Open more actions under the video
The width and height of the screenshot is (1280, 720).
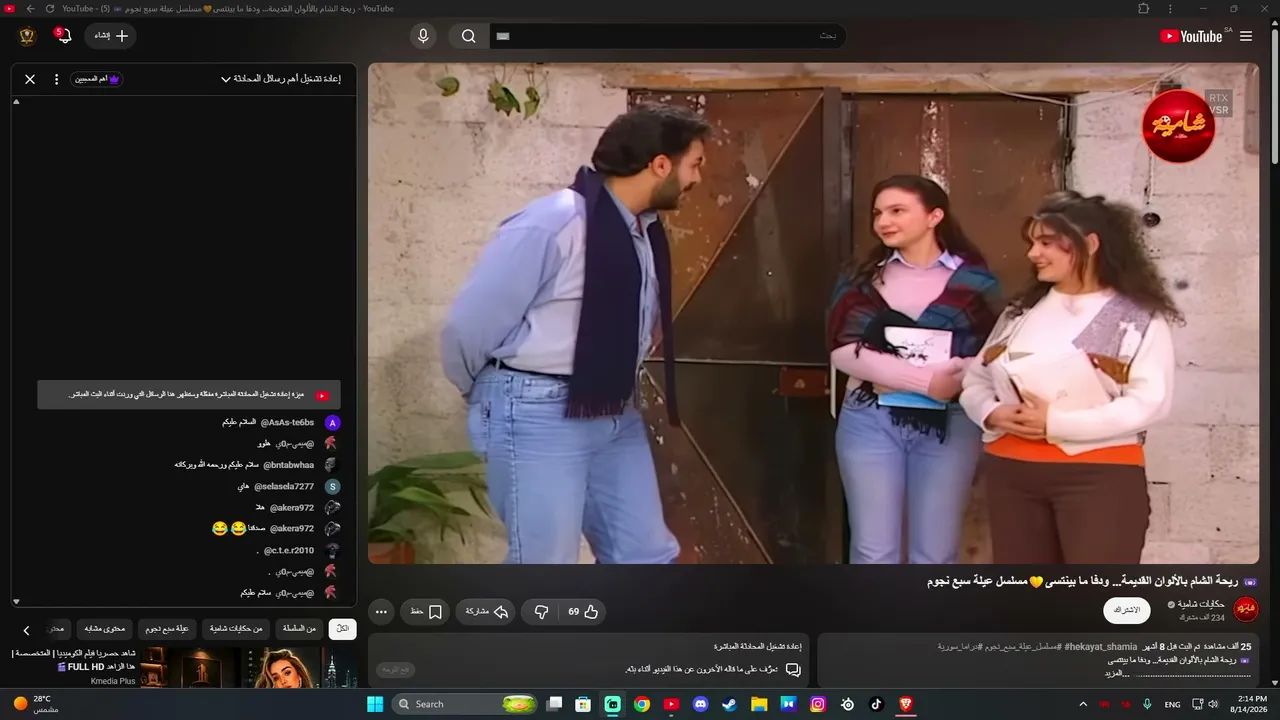point(381,611)
